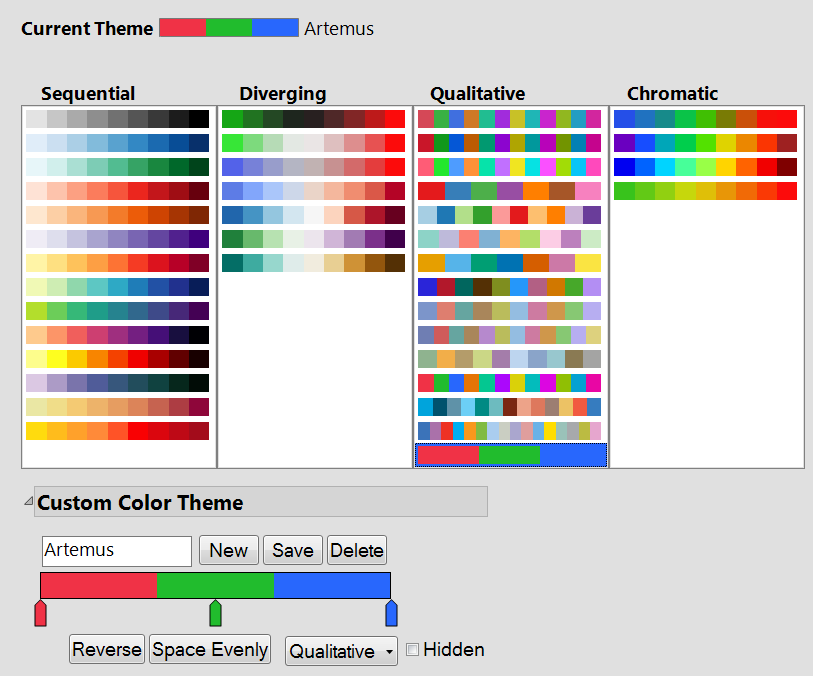The width and height of the screenshot is (813, 676).
Task: Click the theme name input field
Action: click(x=116, y=551)
